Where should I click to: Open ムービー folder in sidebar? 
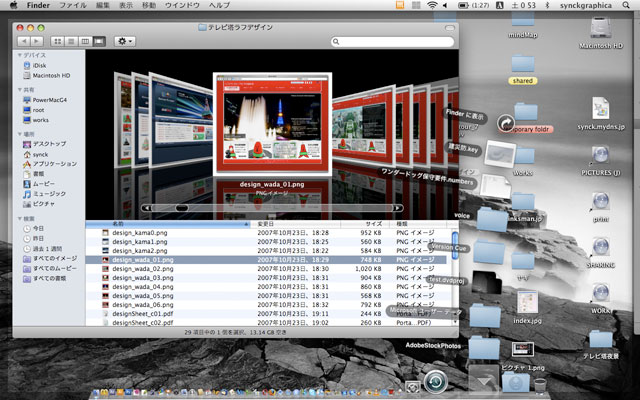39,184
